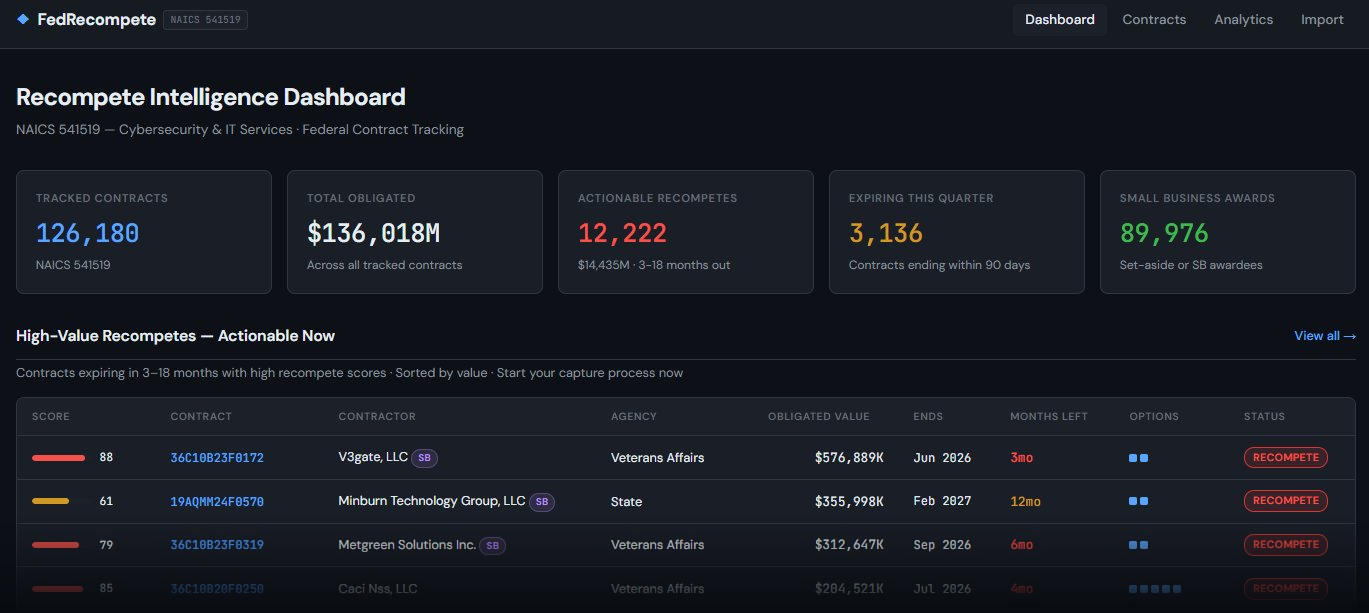Click the first options square in V3gate row
1369x613 pixels.
click(x=1134, y=457)
